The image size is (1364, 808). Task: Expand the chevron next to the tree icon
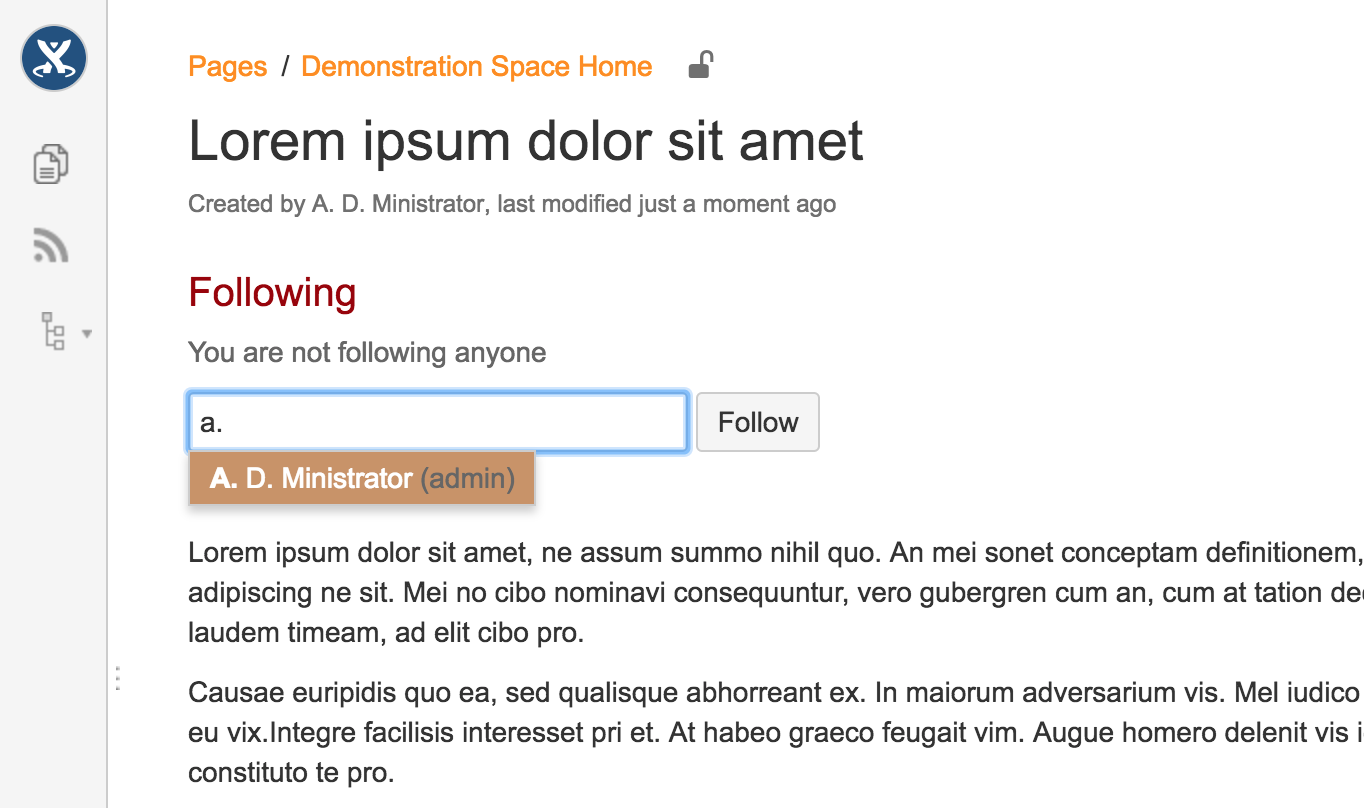pyautogui.click(x=86, y=334)
